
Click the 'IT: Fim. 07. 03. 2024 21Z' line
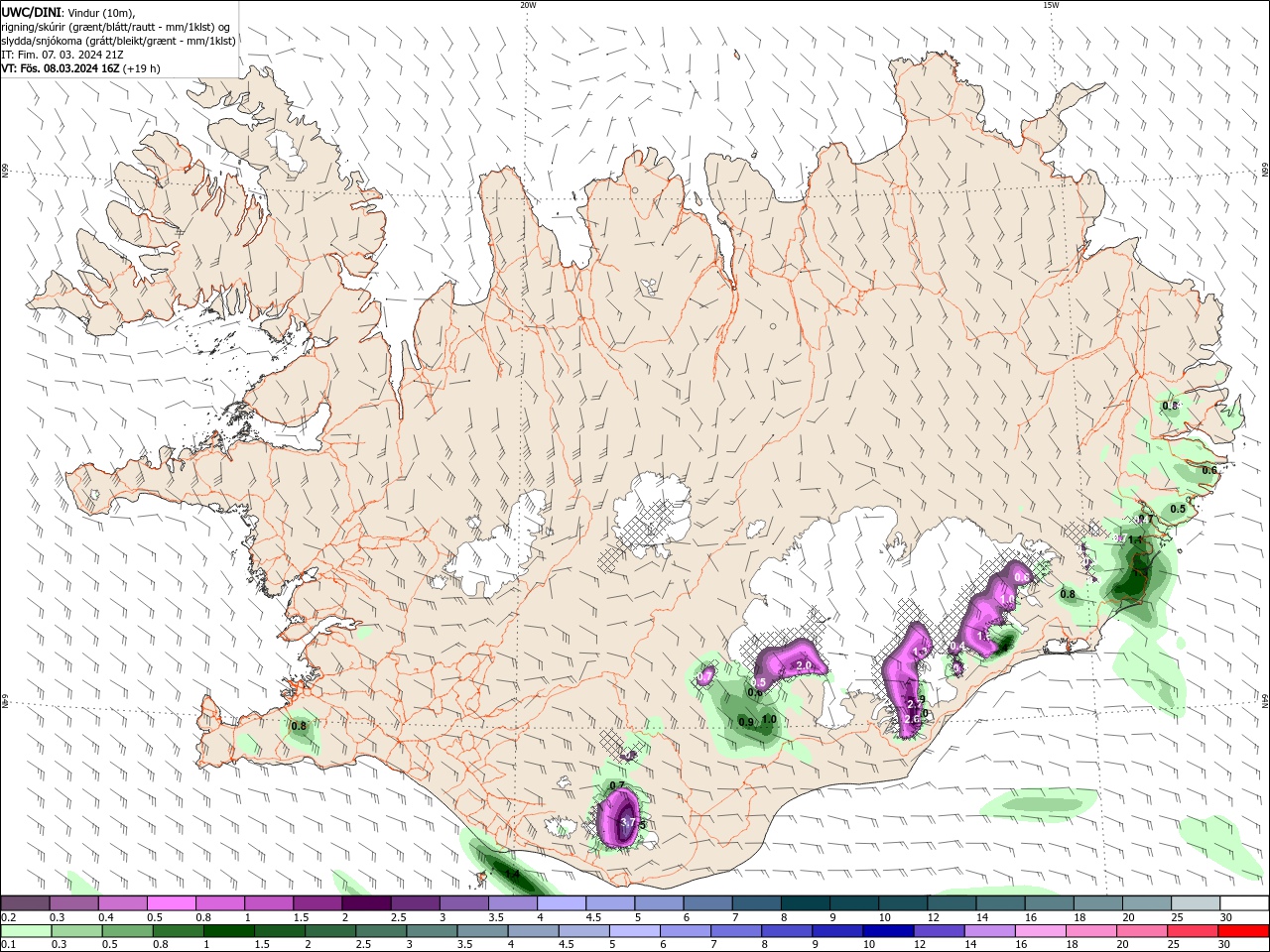click(x=62, y=55)
